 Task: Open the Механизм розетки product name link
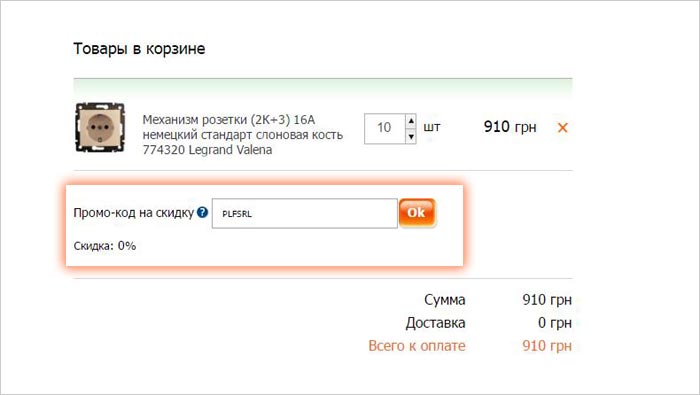242,134
